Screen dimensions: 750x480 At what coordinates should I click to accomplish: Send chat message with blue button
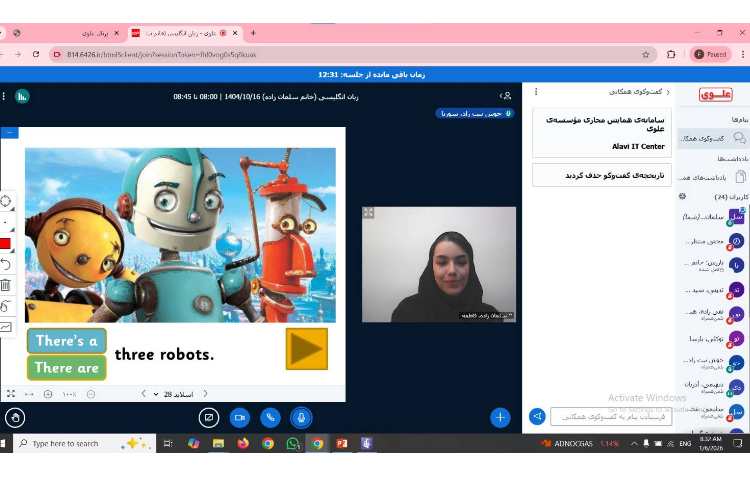(537, 416)
